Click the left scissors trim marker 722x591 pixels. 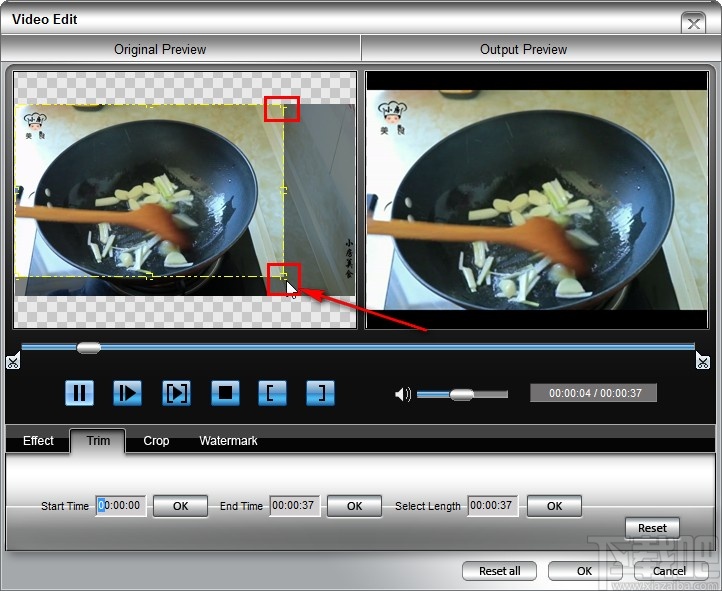pyautogui.click(x=13, y=361)
